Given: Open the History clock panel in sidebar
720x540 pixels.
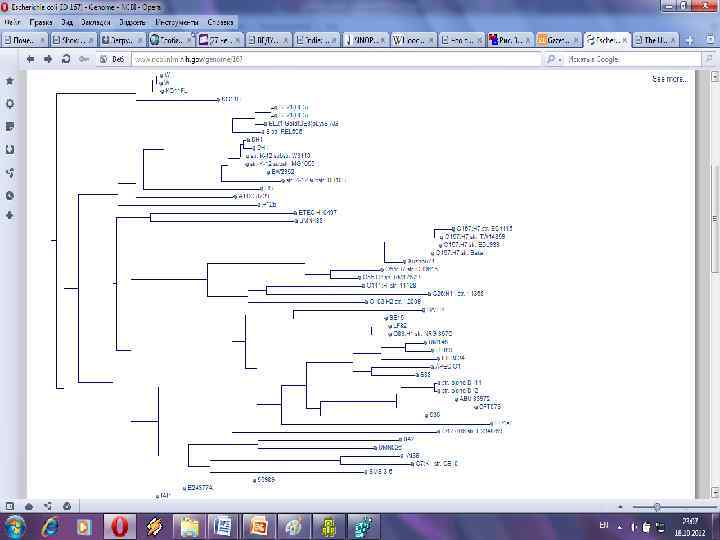Looking at the screenshot, I should (10, 195).
